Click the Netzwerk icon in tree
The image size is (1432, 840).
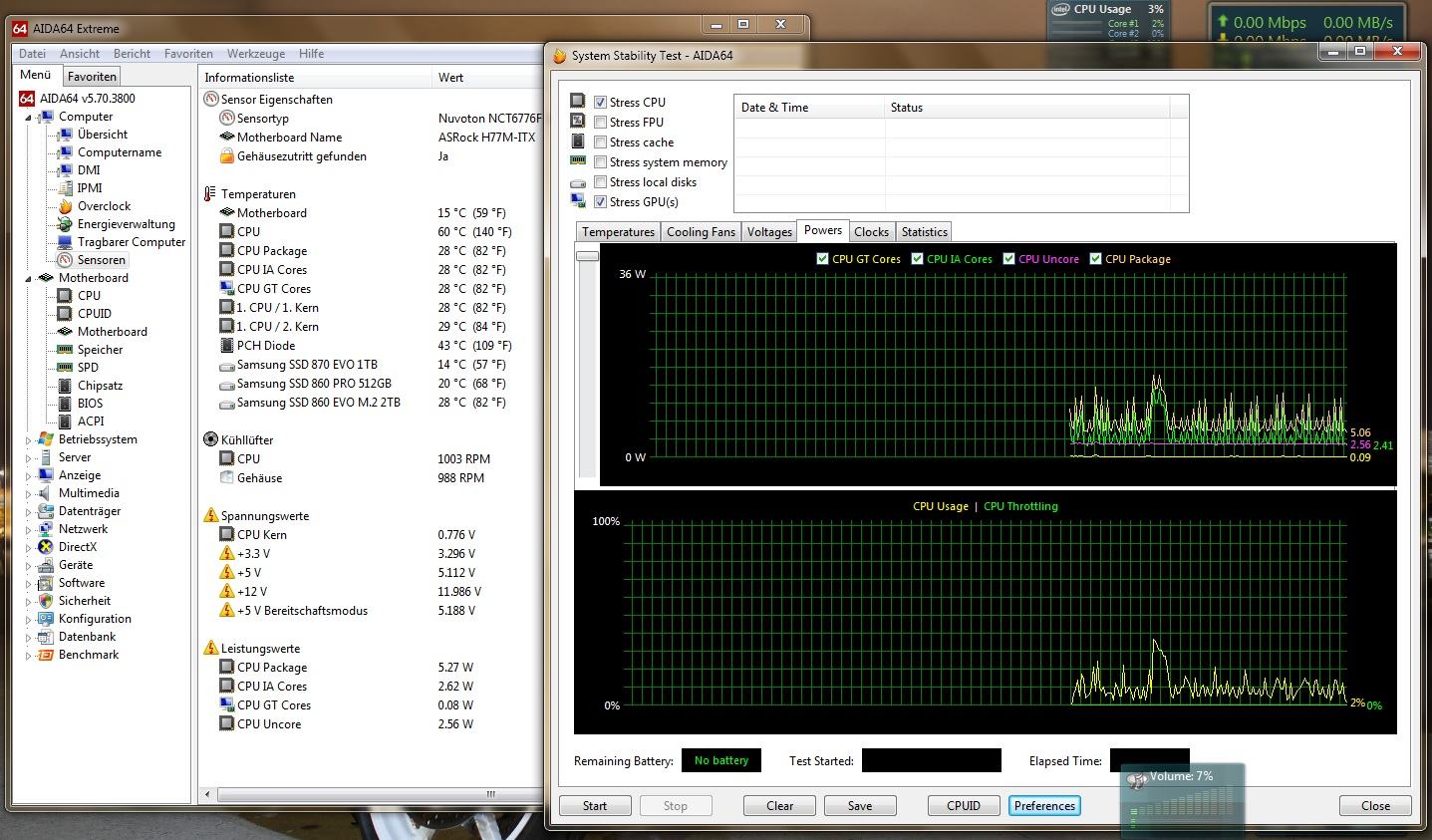[x=46, y=529]
